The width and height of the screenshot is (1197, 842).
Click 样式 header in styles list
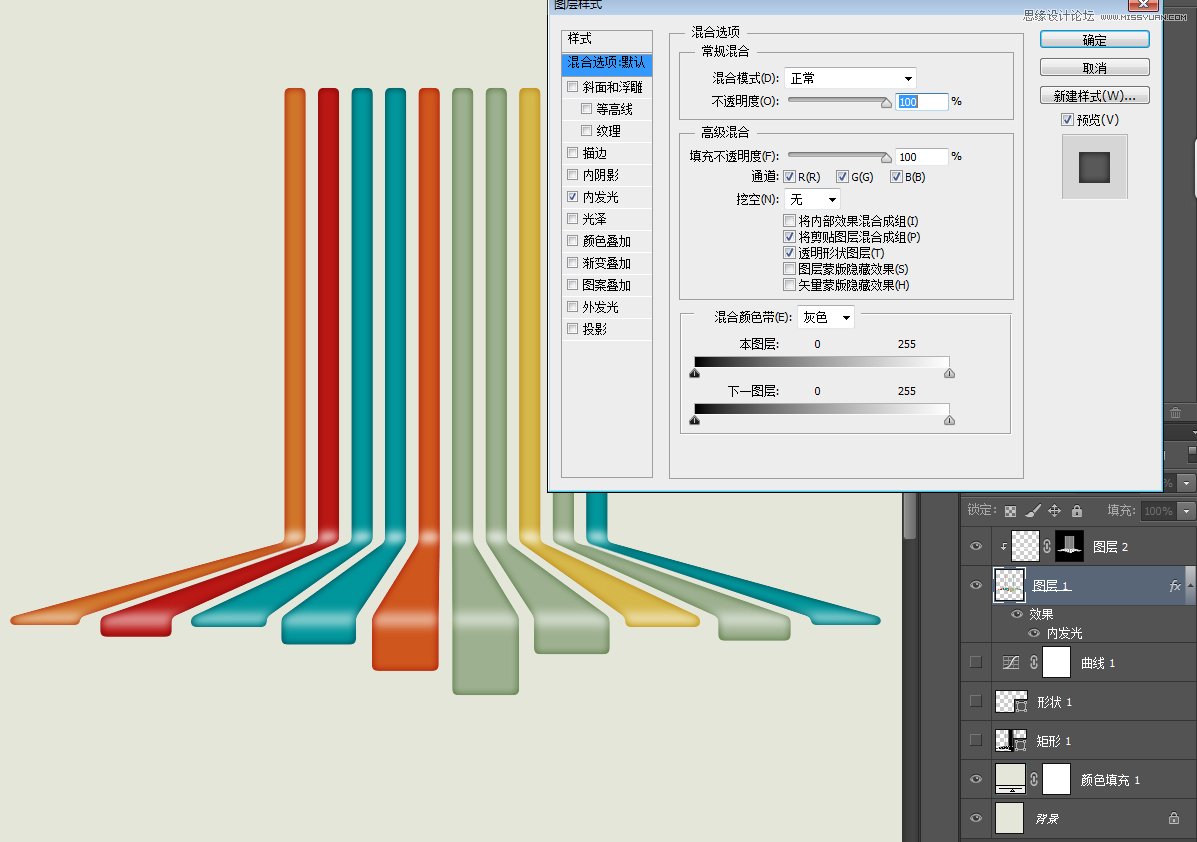[607, 39]
